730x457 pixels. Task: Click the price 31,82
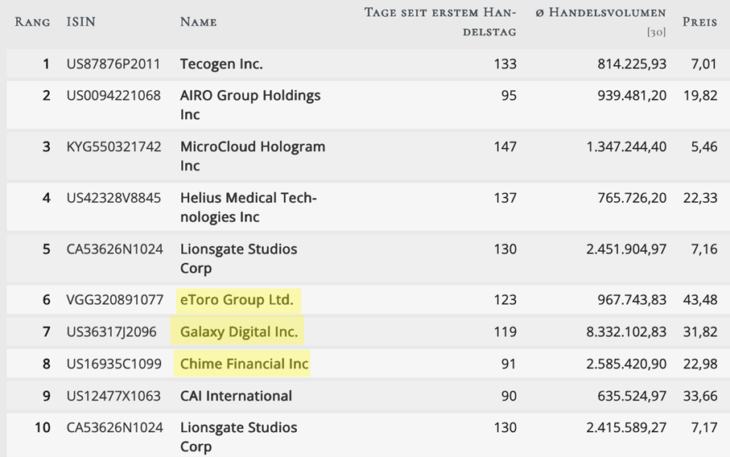click(700, 332)
